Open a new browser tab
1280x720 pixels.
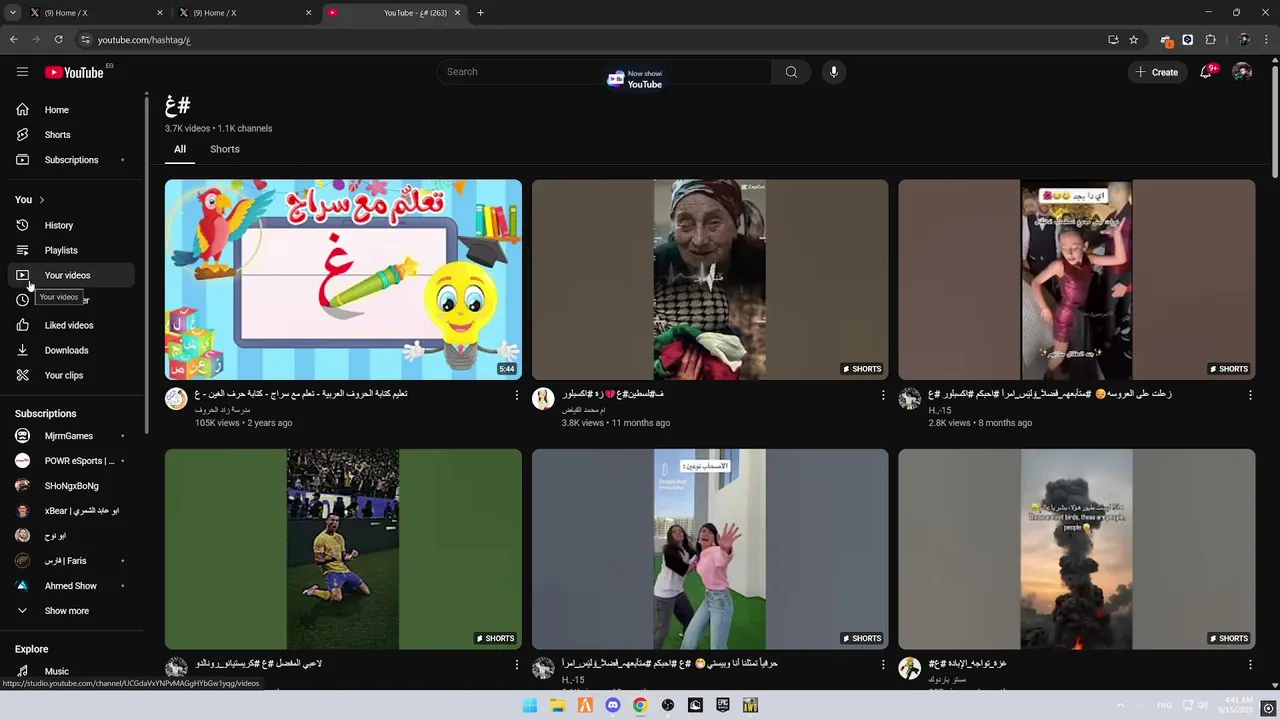480,13
